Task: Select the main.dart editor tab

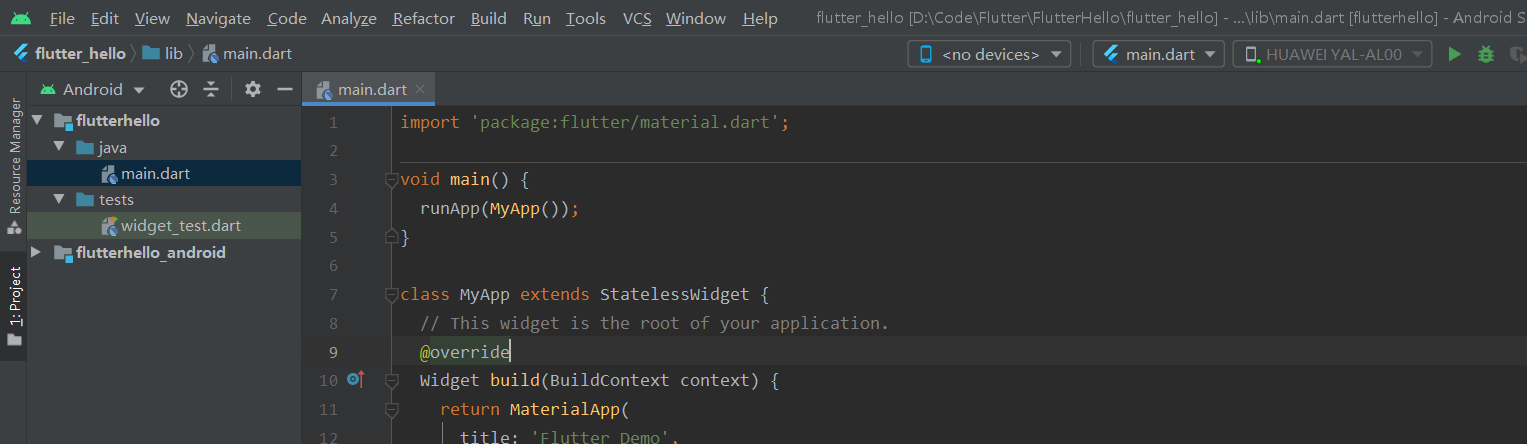Action: pos(370,89)
